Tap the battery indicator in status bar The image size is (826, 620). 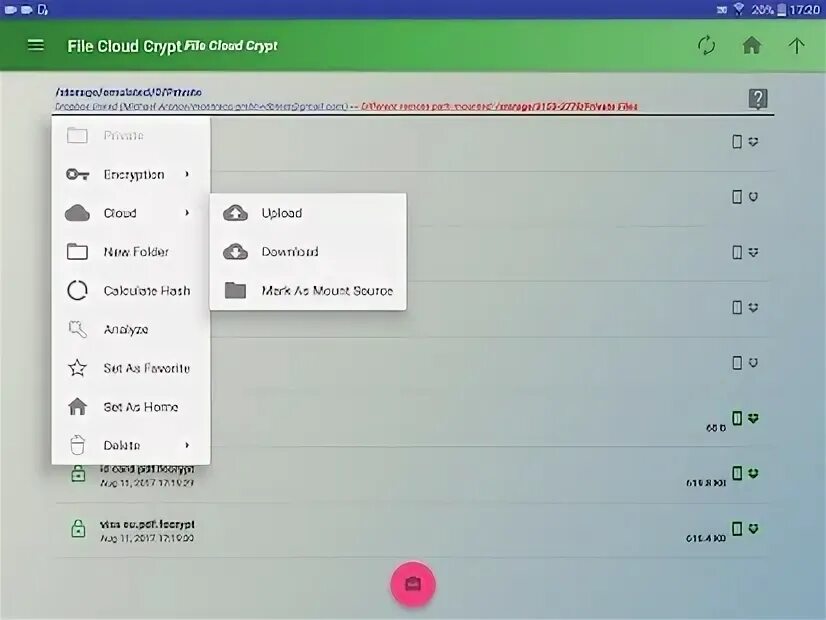point(782,9)
